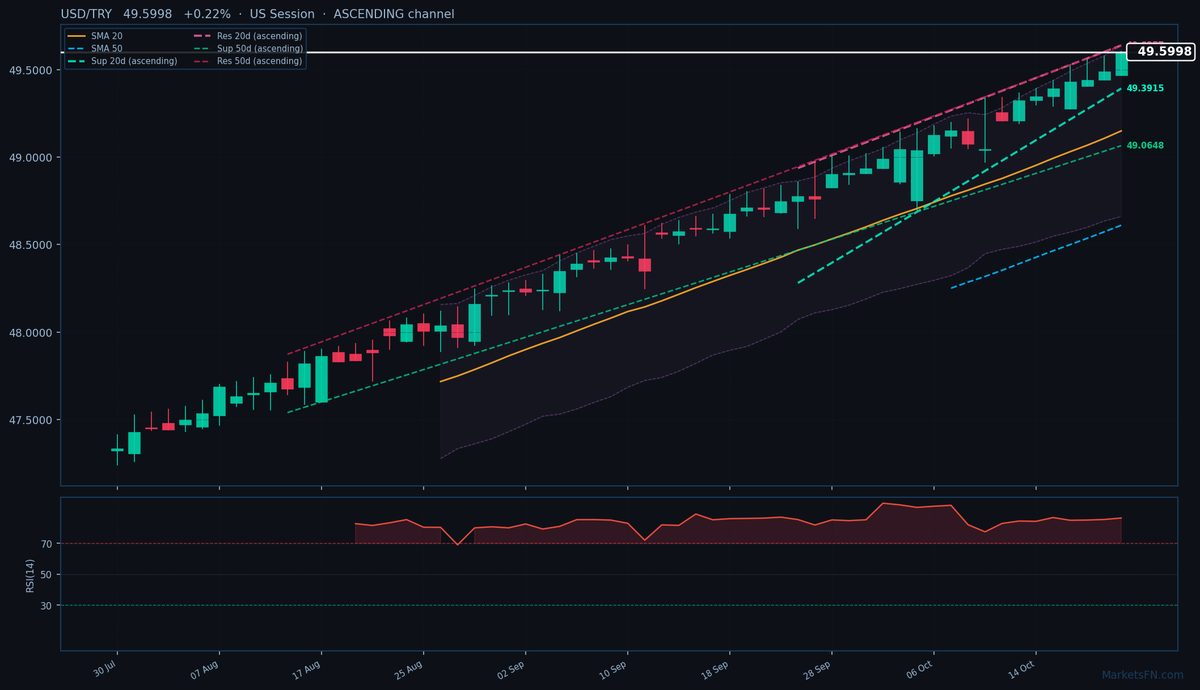Select the Res 20d (ascending) legend entry
The image size is (1200, 690).
point(247,36)
